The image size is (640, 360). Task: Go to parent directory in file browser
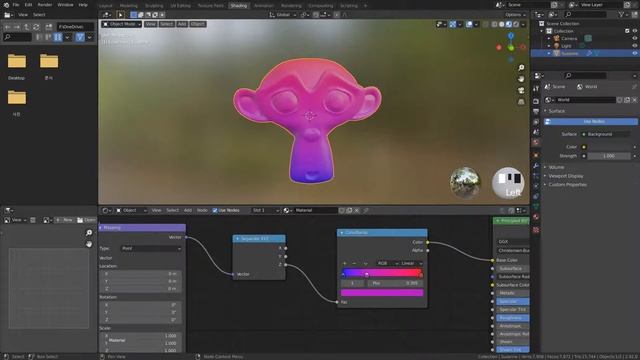point(27,27)
